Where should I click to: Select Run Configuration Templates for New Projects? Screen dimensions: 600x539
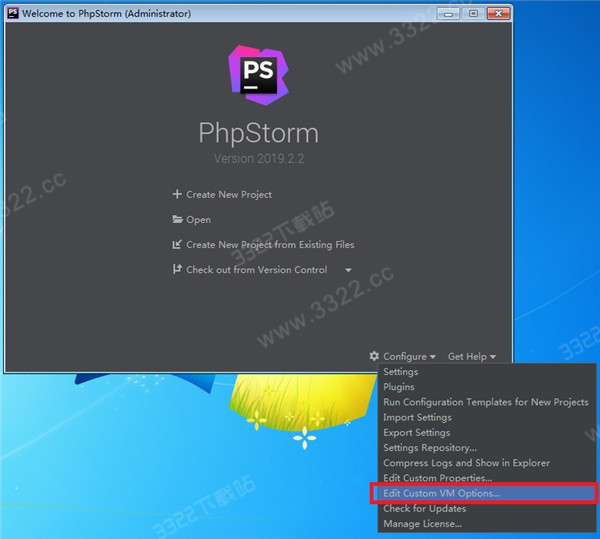486,402
